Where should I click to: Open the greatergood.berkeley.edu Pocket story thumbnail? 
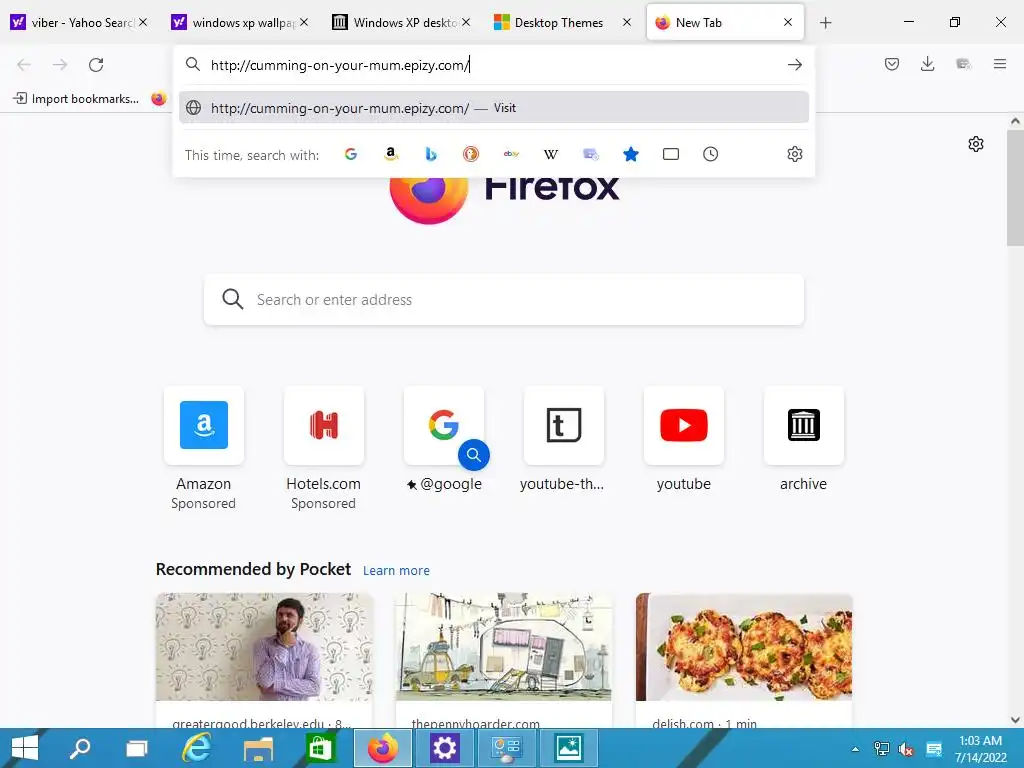click(264, 647)
